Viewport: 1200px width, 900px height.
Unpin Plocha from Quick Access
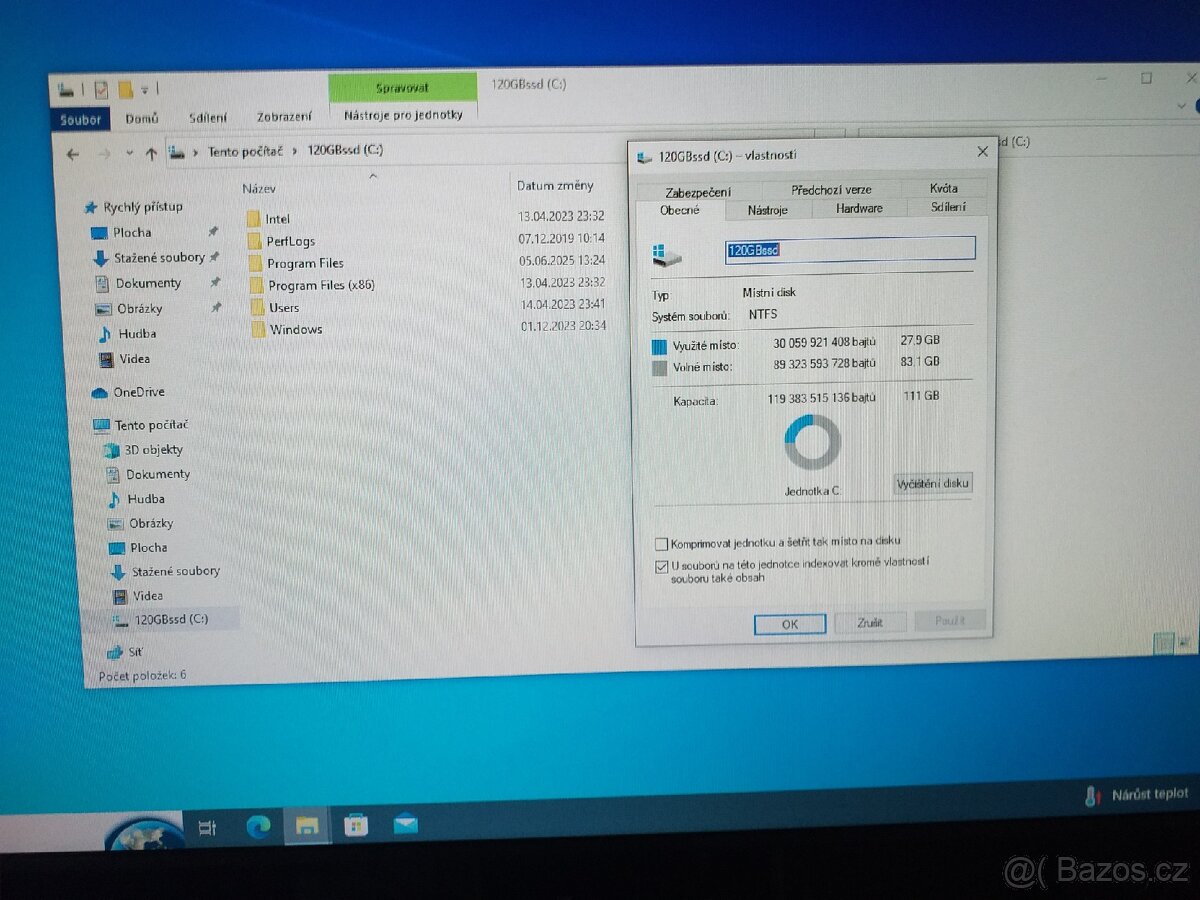pyautogui.click(x=213, y=230)
